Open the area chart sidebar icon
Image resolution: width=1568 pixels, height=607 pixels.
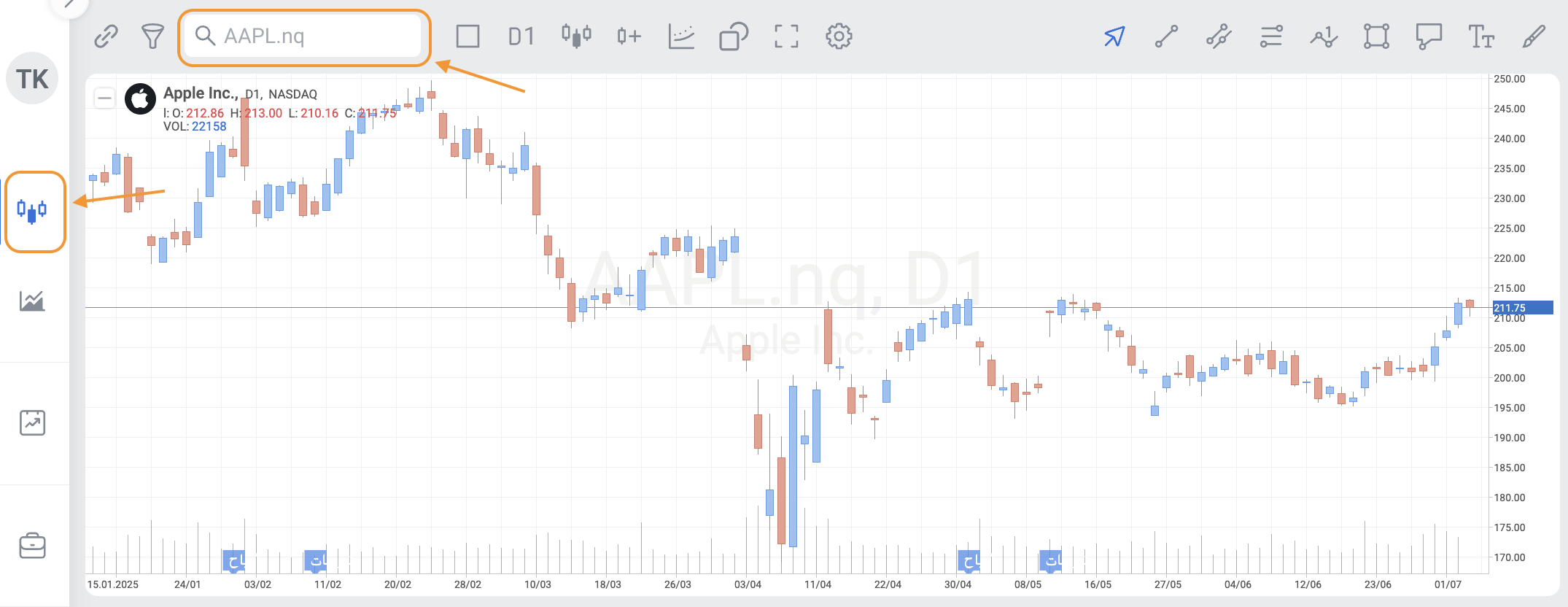(x=32, y=301)
